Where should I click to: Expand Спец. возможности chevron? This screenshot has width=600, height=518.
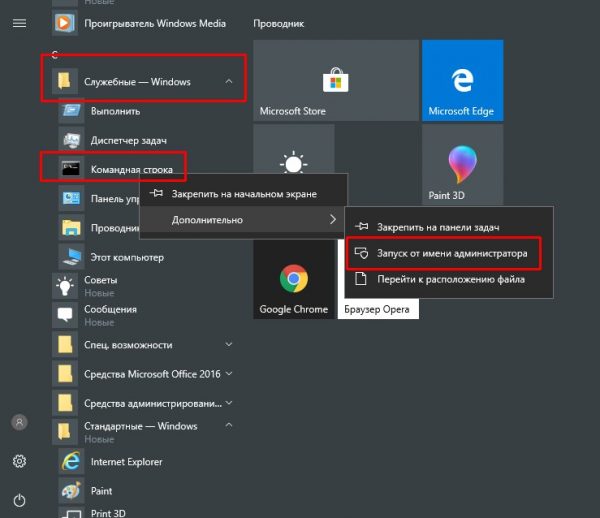(x=229, y=344)
